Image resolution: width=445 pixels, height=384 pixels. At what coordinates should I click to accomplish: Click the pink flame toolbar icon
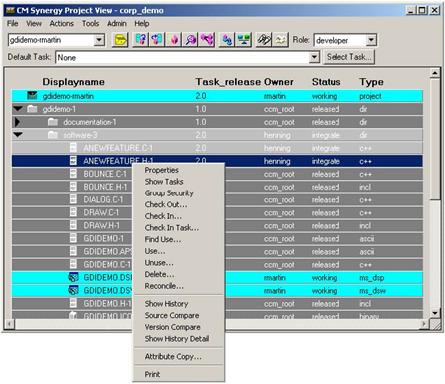pos(174,40)
